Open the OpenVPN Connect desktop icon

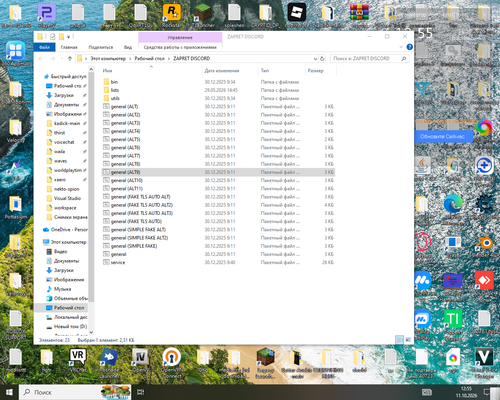click(x=172, y=357)
